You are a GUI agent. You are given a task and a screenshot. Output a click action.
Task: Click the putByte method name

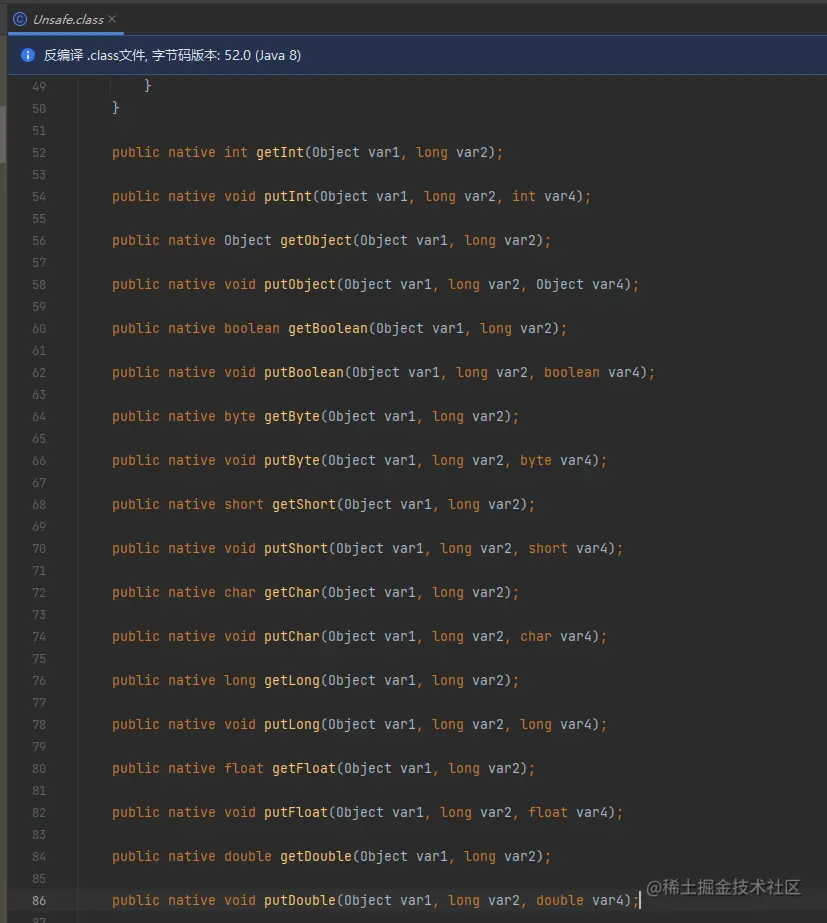click(292, 461)
